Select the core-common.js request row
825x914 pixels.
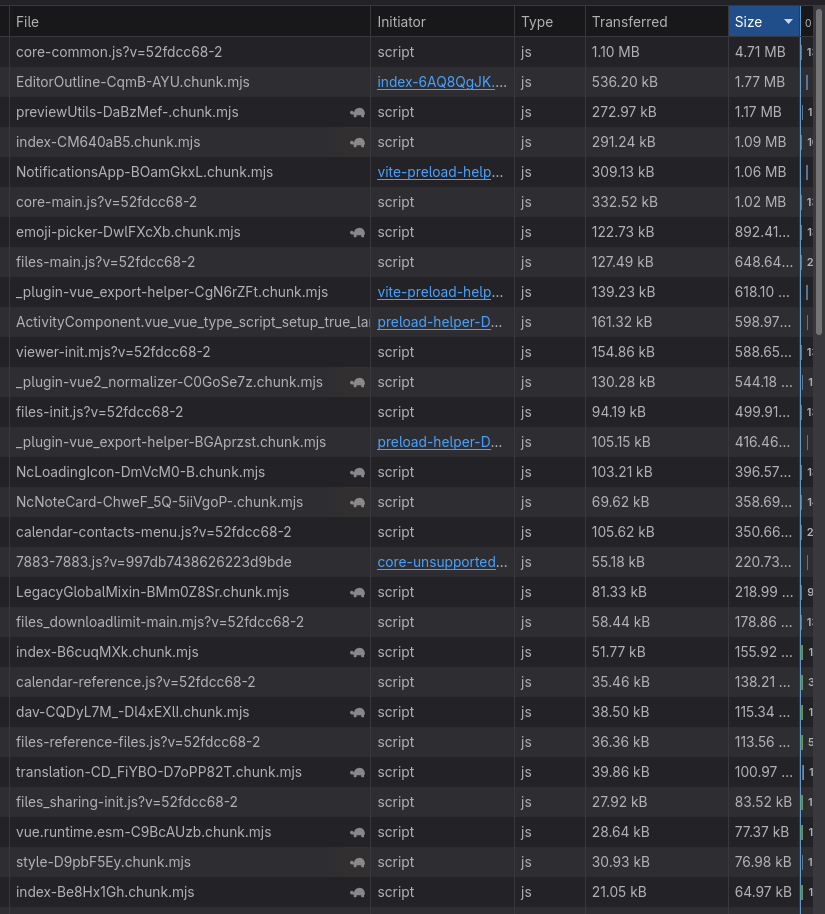coord(190,52)
